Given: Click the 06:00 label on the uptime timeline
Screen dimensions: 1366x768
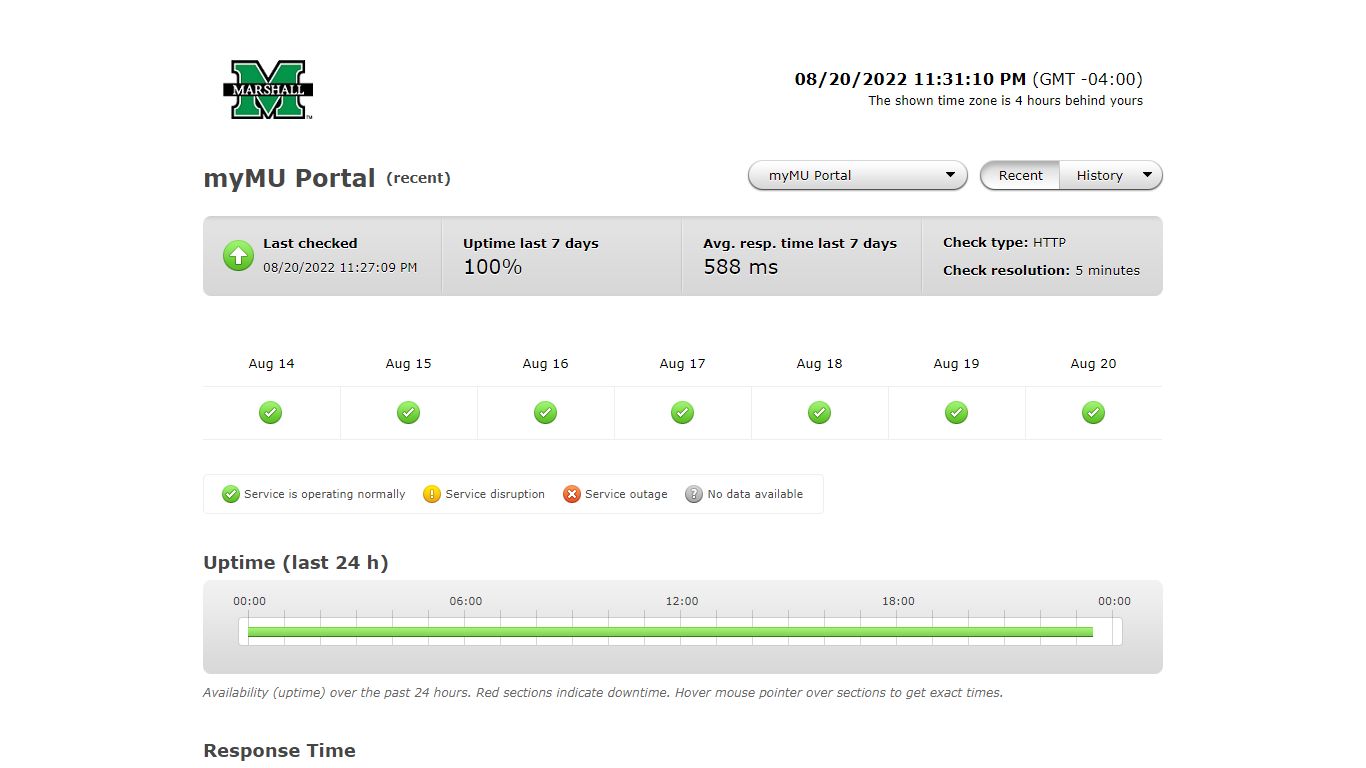Looking at the screenshot, I should click(x=466, y=601).
